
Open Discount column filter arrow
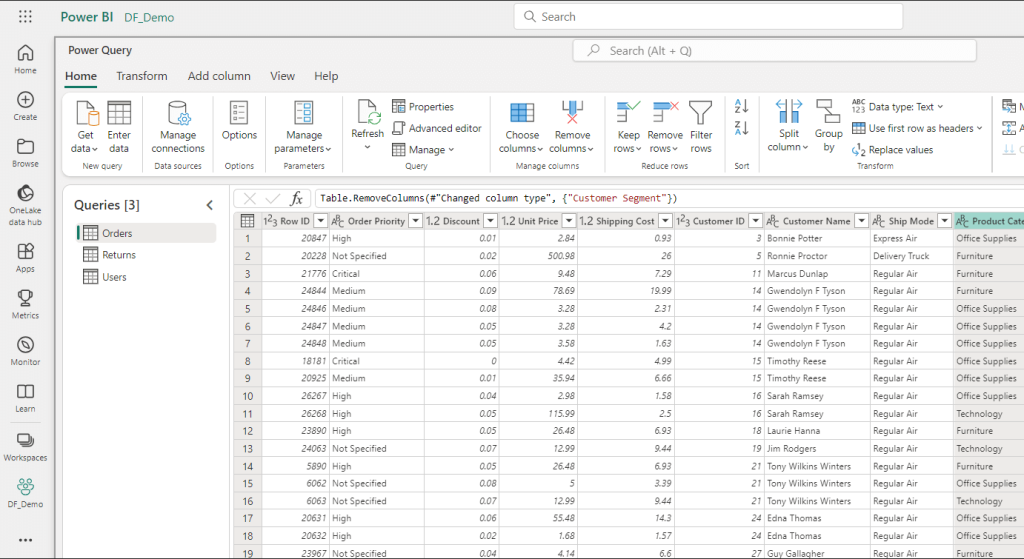click(x=490, y=221)
